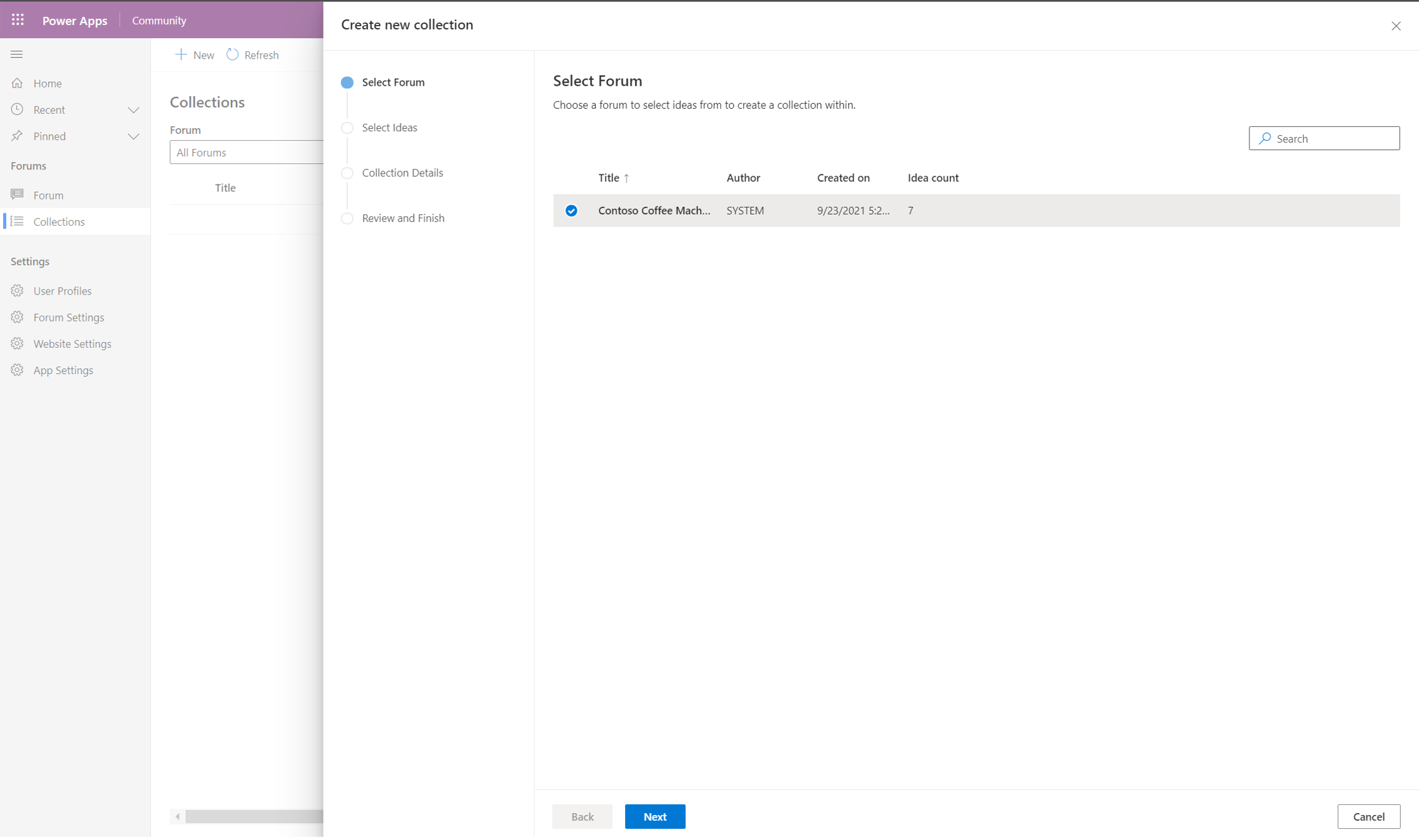1419x840 pixels.
Task: Expand the Recent section in sidebar
Action: click(133, 109)
